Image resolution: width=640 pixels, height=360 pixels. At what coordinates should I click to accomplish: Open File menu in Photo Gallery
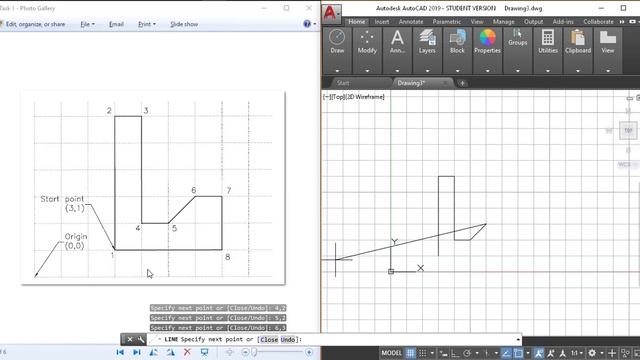(x=87, y=24)
